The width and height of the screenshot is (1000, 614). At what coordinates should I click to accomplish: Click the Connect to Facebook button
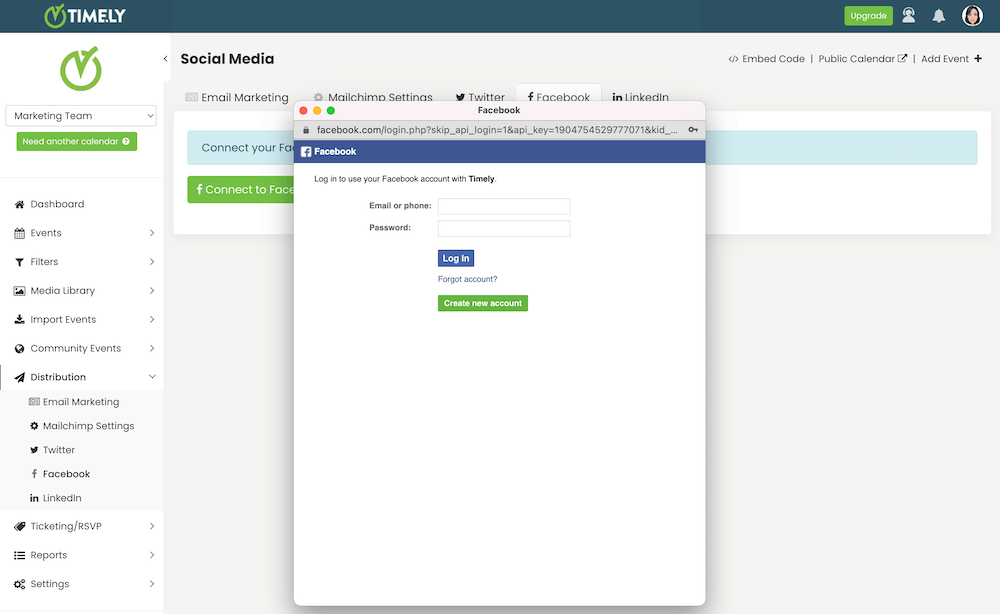pyautogui.click(x=241, y=189)
